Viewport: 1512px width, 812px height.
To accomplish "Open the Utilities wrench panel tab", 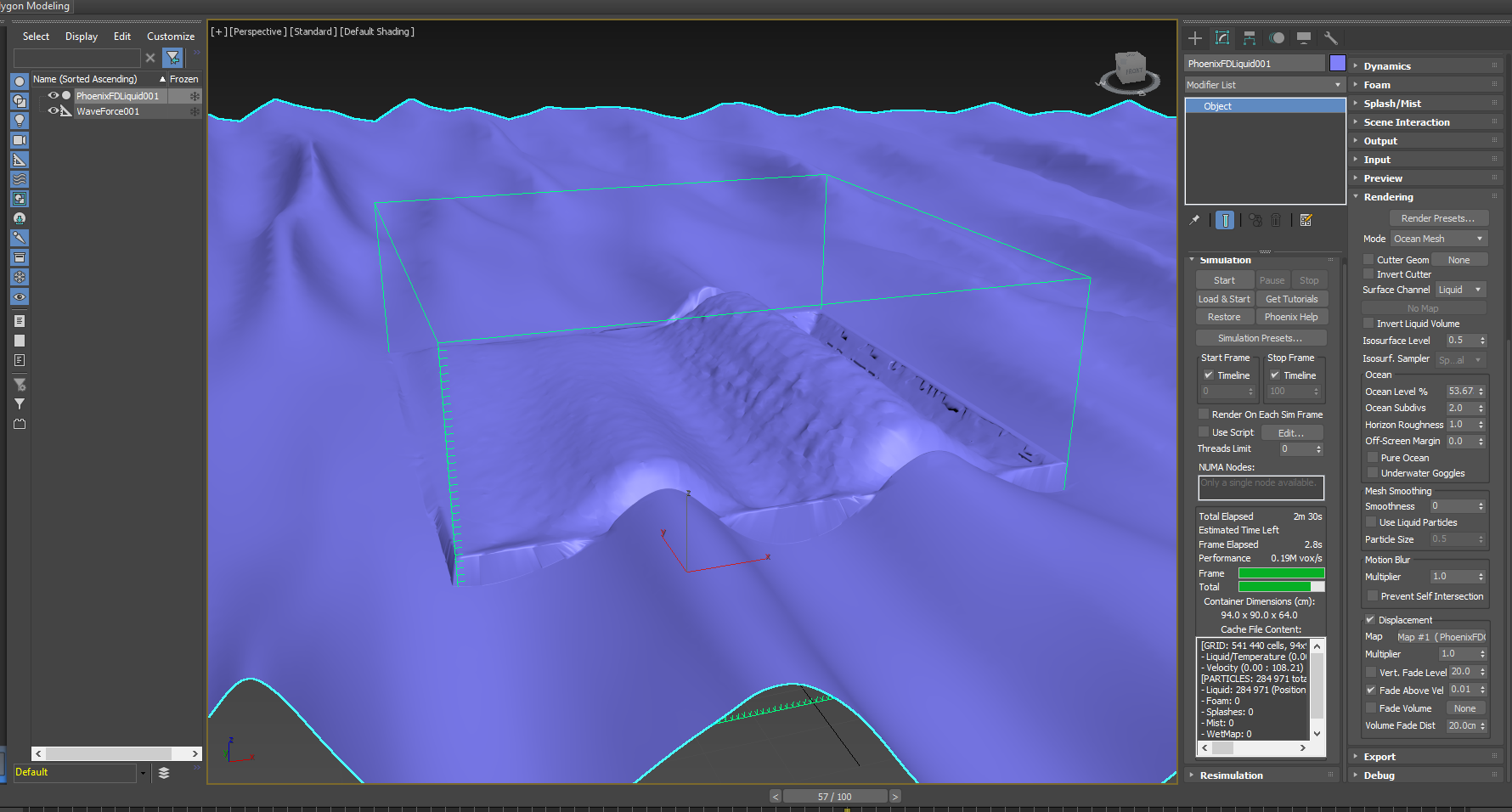I will [x=1331, y=38].
